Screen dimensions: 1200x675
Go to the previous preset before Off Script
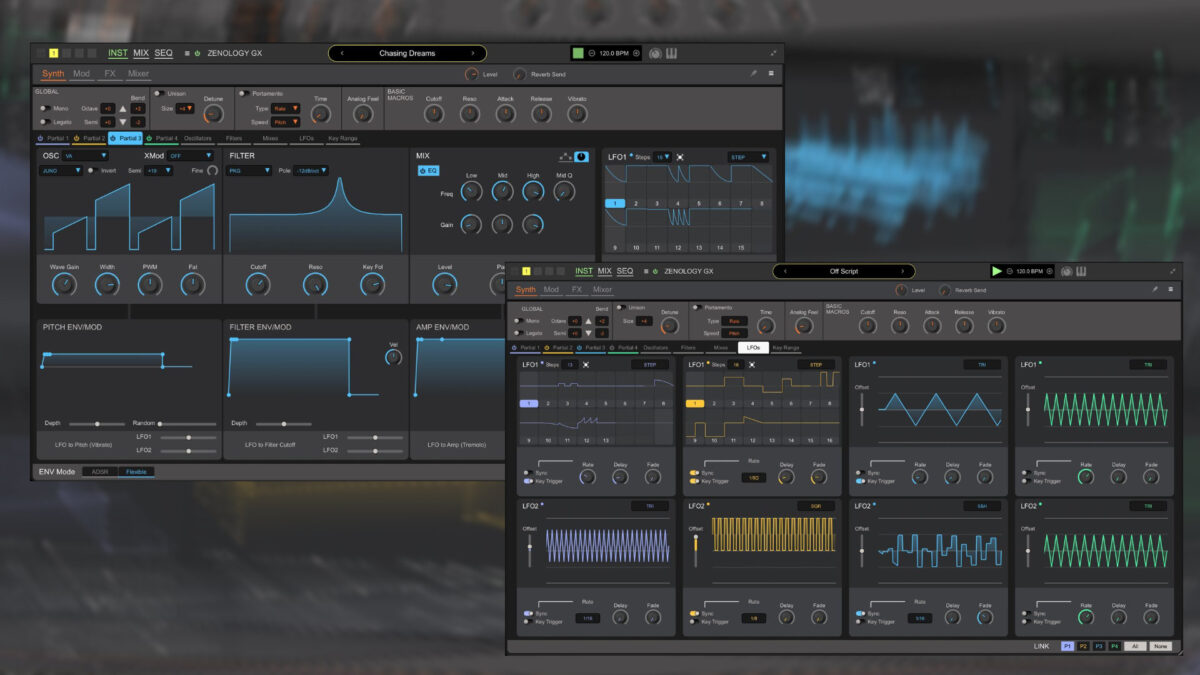click(x=785, y=271)
